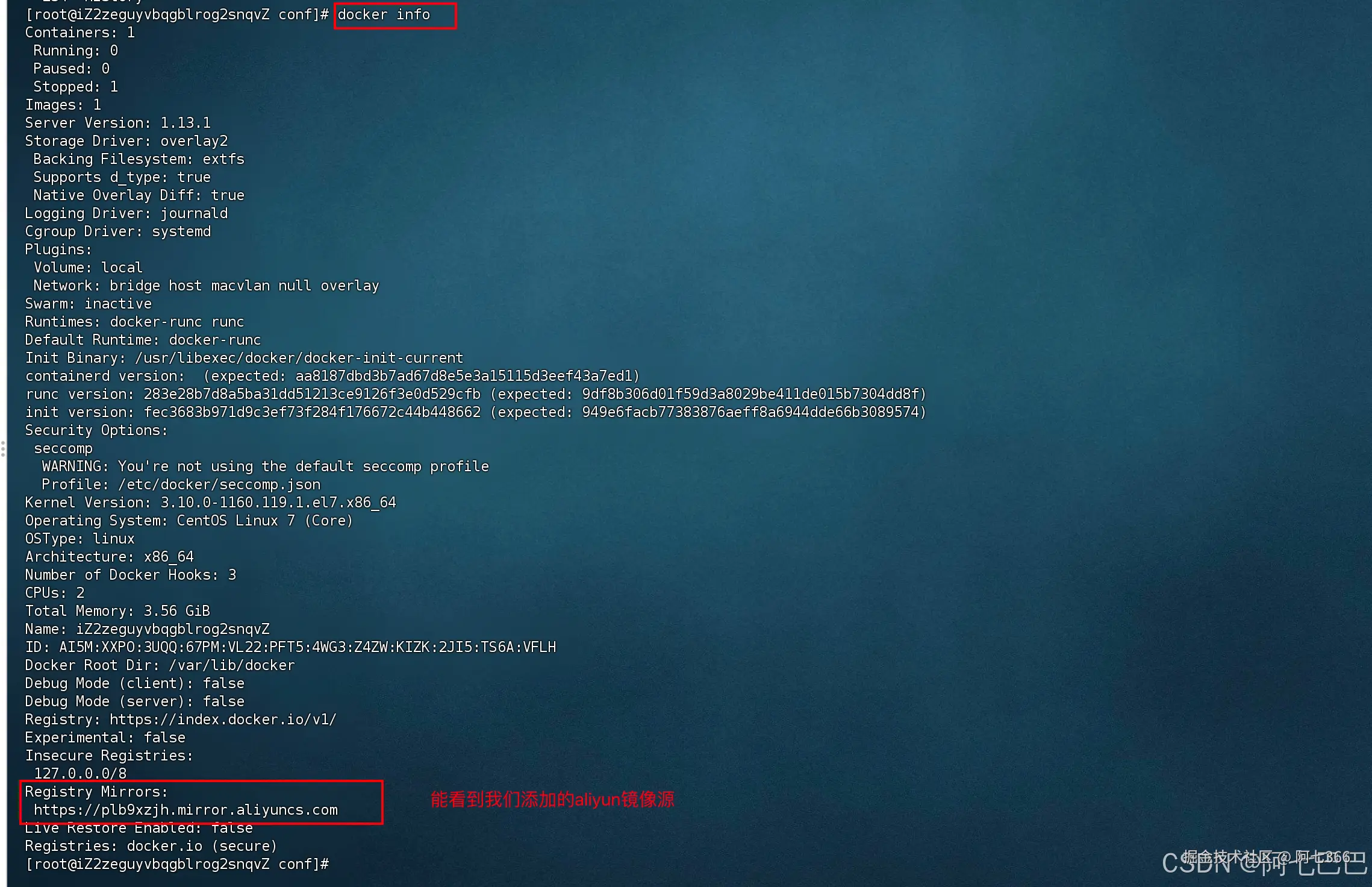The height and width of the screenshot is (887, 1372).
Task: Click the /etc/docker/seccomp.json profile path
Action: tap(219, 484)
